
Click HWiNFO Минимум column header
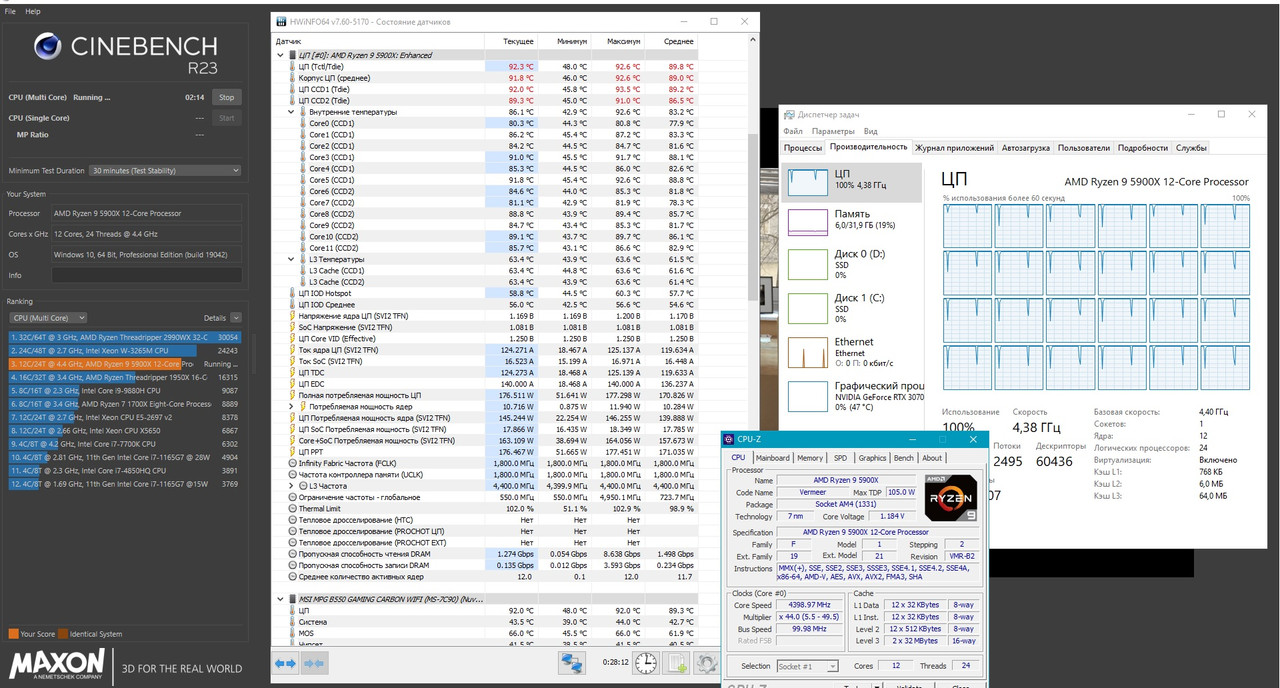pyautogui.click(x=565, y=42)
